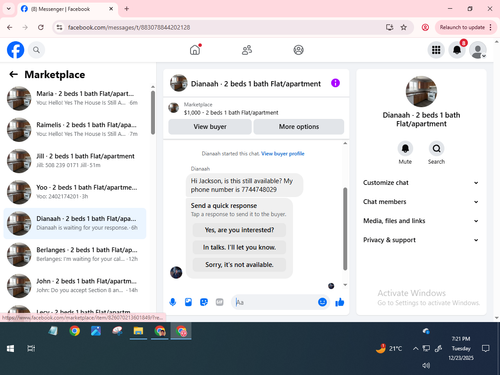Open the emoji picker in message box

pyautogui.click(x=322, y=302)
